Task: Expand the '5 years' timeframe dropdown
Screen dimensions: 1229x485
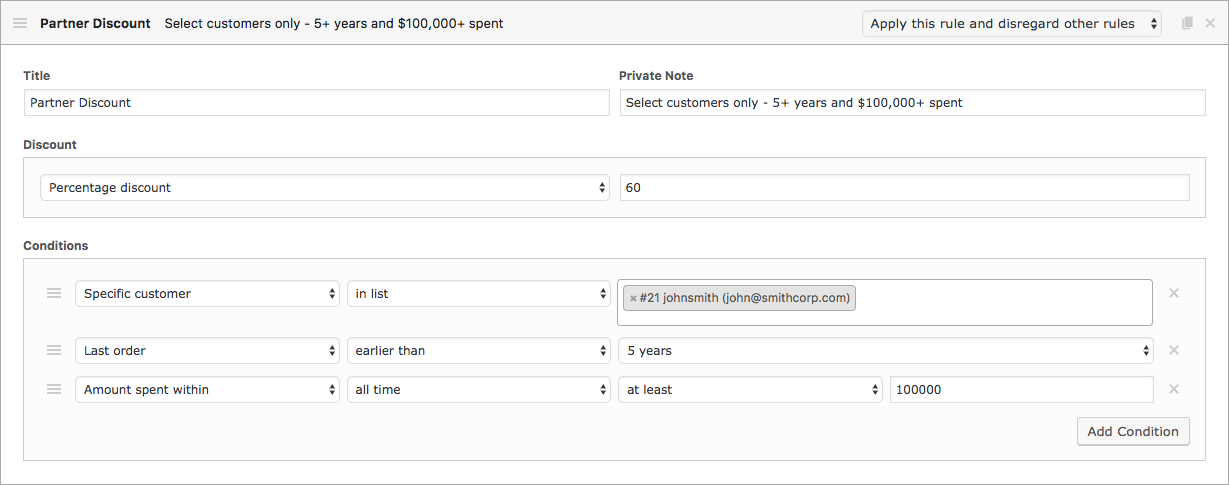Action: [885, 351]
